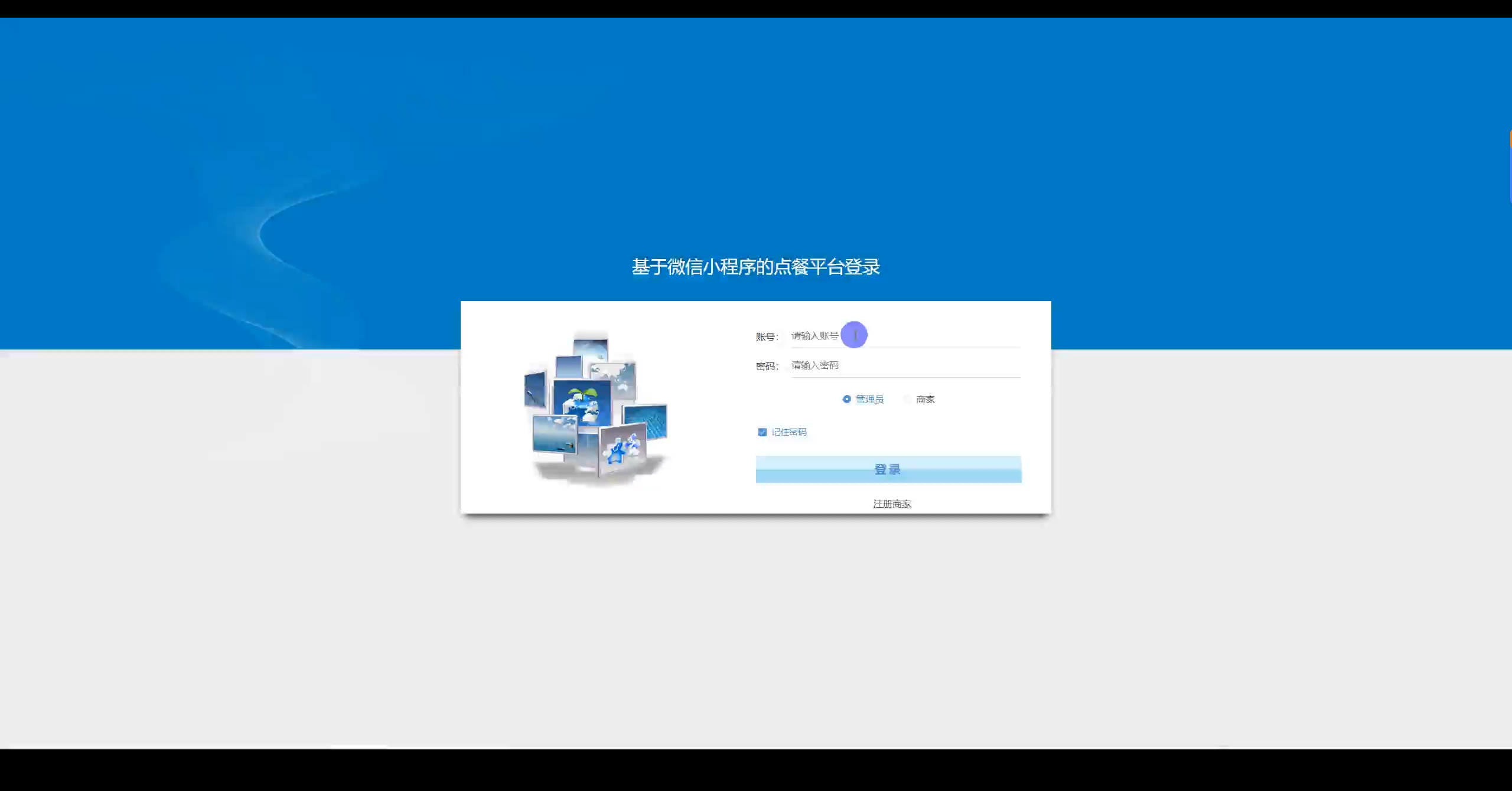Open the 注册商家 registration link
Viewport: 1512px width, 791px height.
(x=892, y=504)
